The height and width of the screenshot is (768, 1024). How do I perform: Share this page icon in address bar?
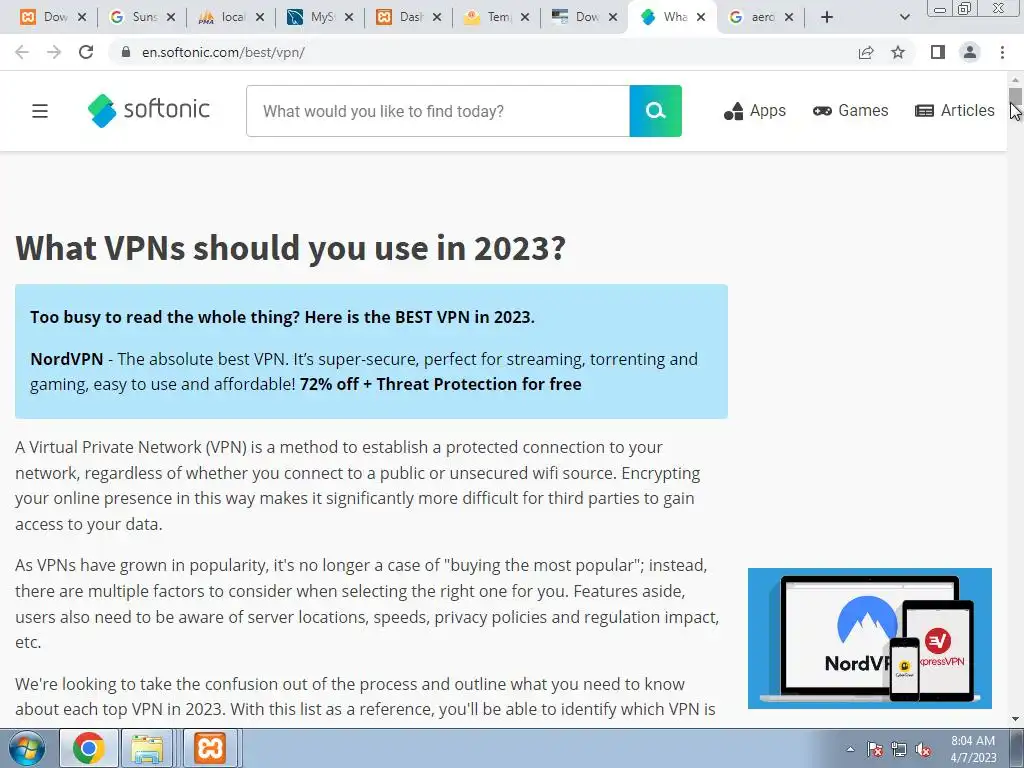[x=866, y=52]
